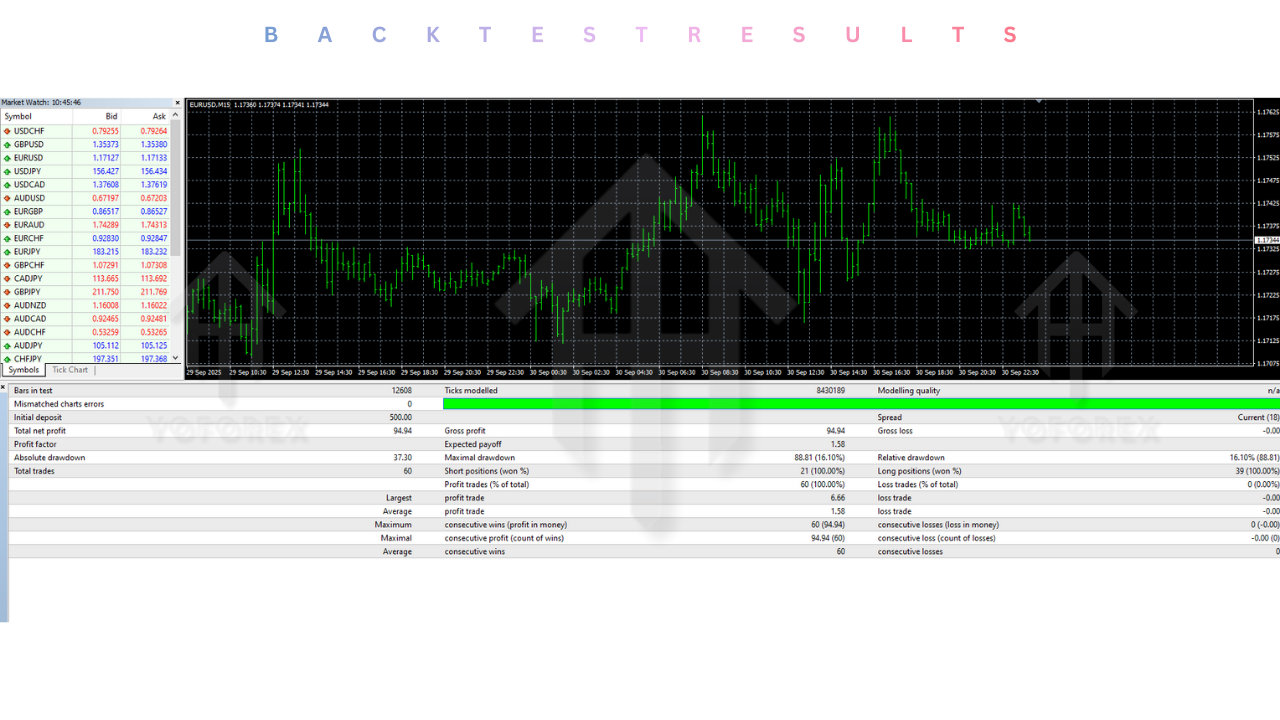This screenshot has height=720, width=1280.
Task: Click the EURCHF diamond icon
Action: coord(8,238)
